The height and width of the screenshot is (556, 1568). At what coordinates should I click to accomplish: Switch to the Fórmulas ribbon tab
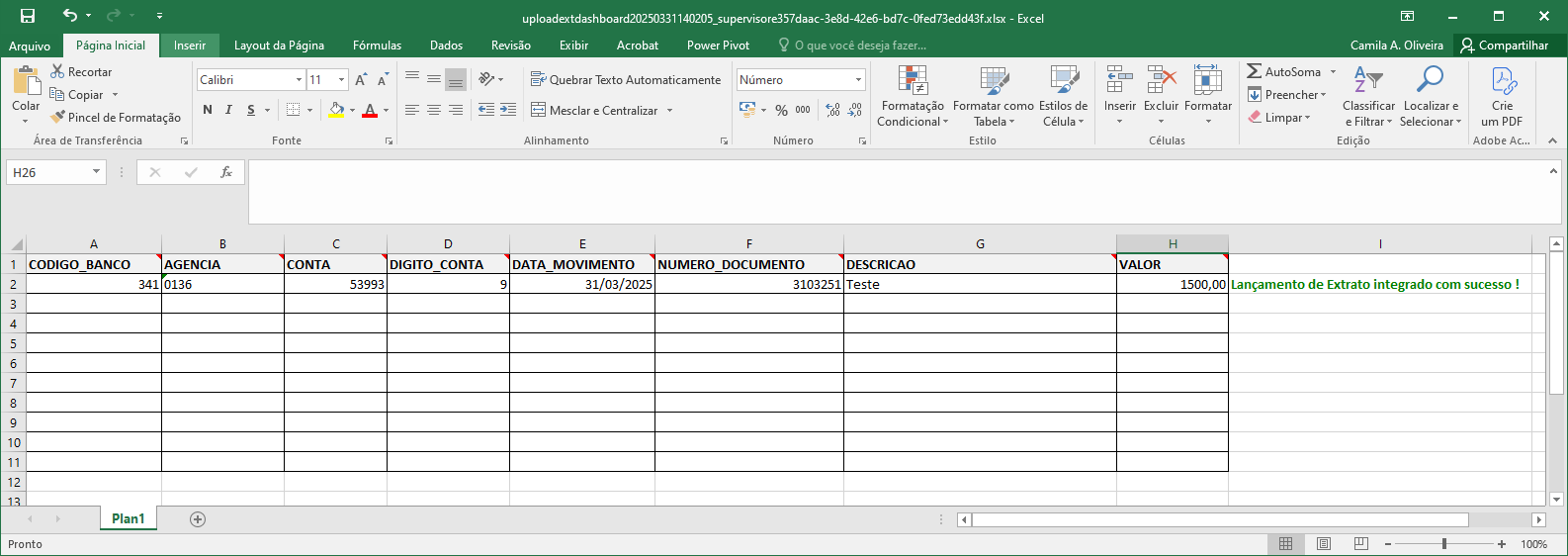(377, 46)
